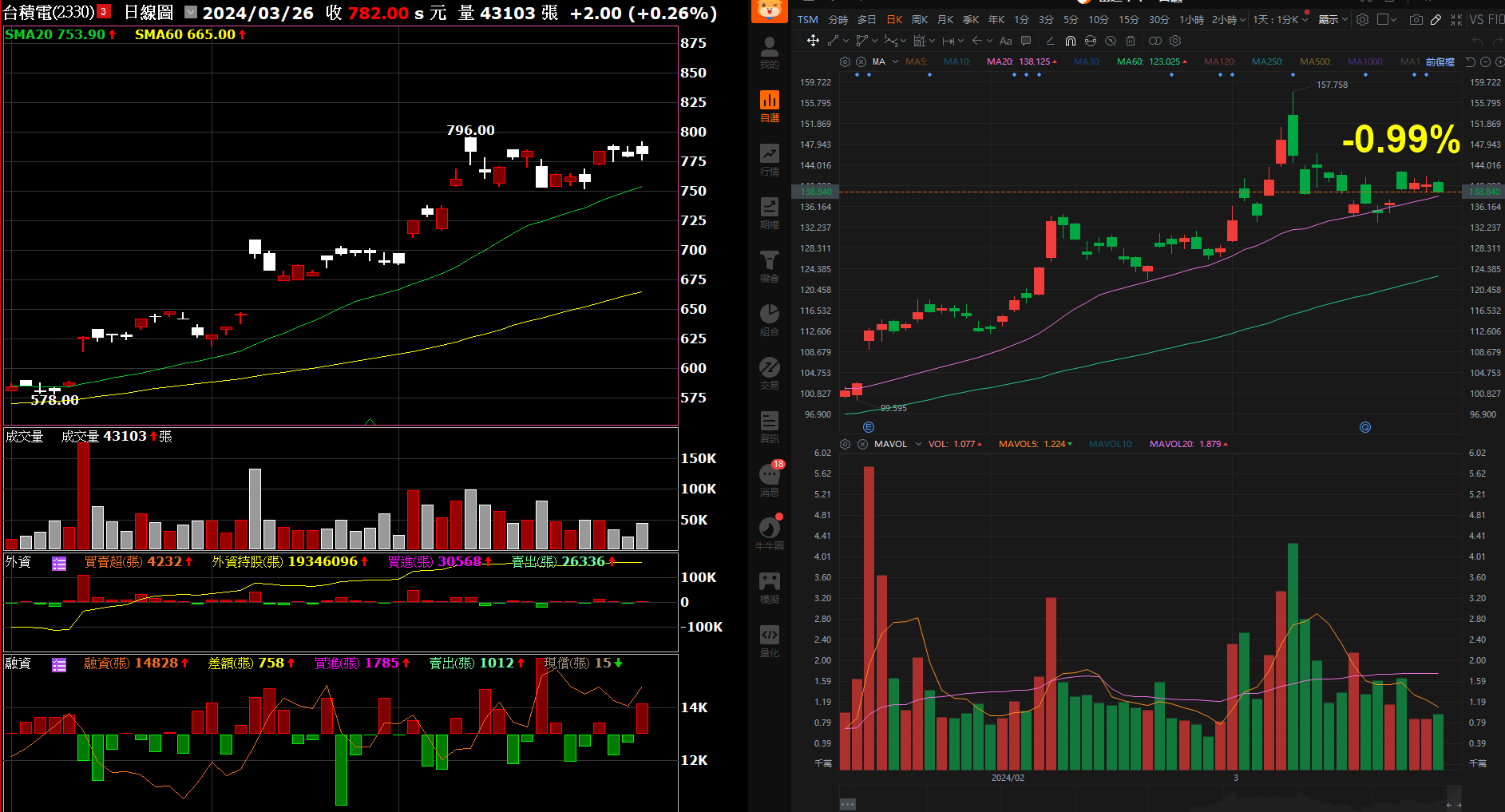Open 期權 options in sidebar

coord(770,213)
